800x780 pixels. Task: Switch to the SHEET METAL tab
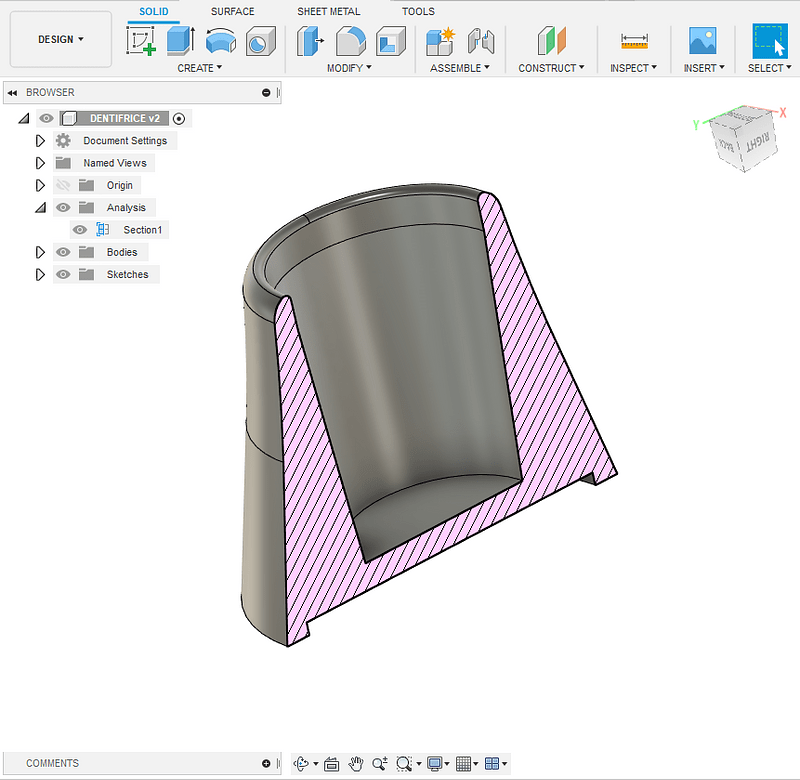(x=329, y=11)
